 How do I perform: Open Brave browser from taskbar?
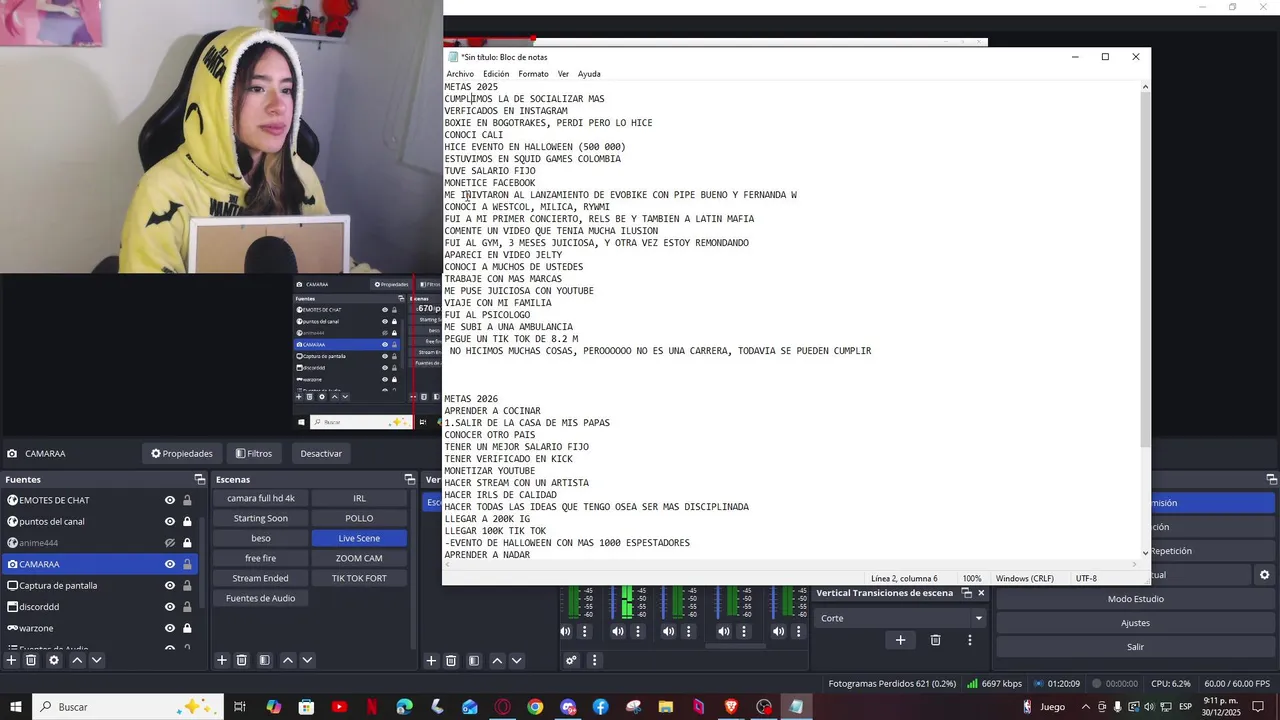731,707
